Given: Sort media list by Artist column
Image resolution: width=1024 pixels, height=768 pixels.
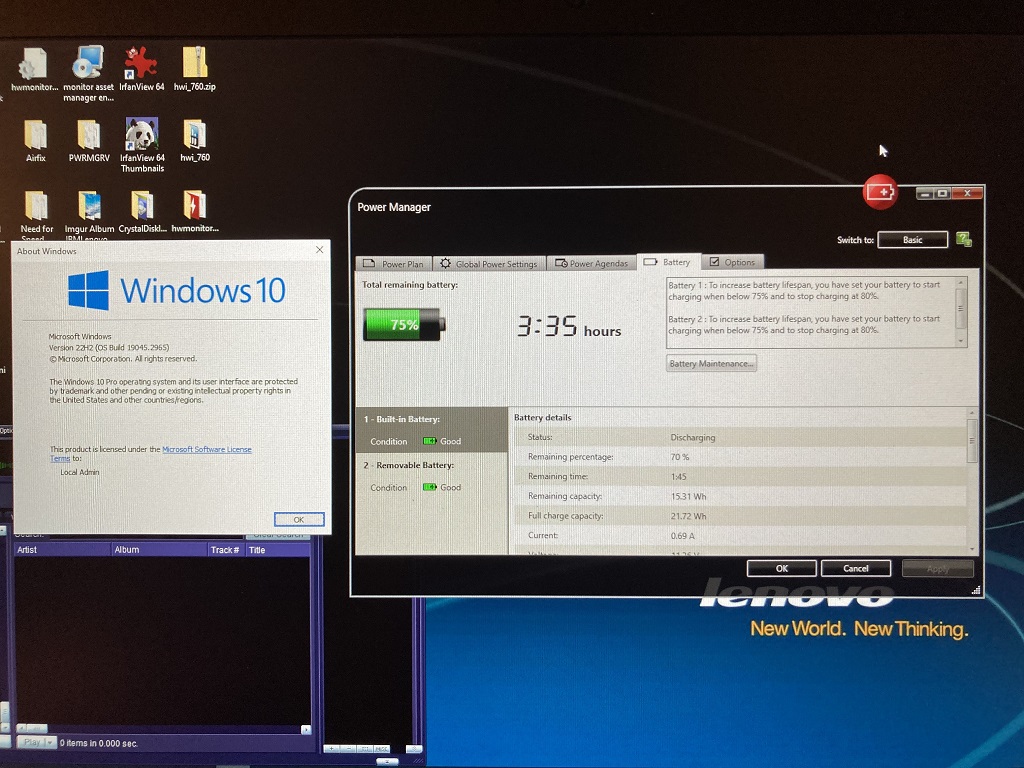Looking at the screenshot, I should point(62,550).
